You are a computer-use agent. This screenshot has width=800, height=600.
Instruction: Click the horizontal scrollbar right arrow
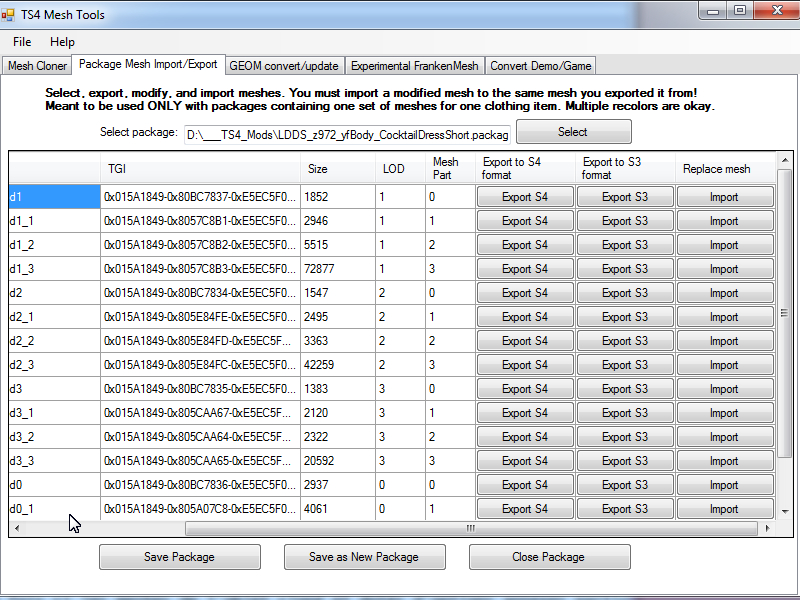click(767, 529)
